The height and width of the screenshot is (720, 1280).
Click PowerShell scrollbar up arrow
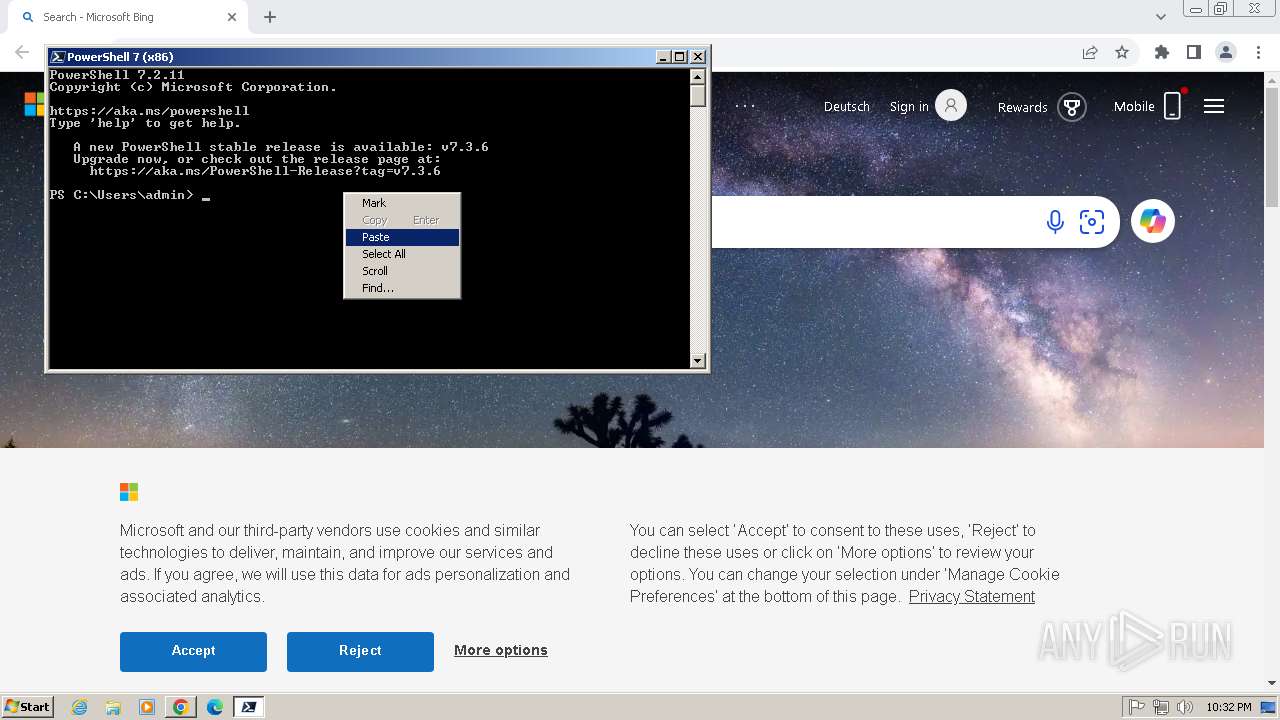coord(698,76)
